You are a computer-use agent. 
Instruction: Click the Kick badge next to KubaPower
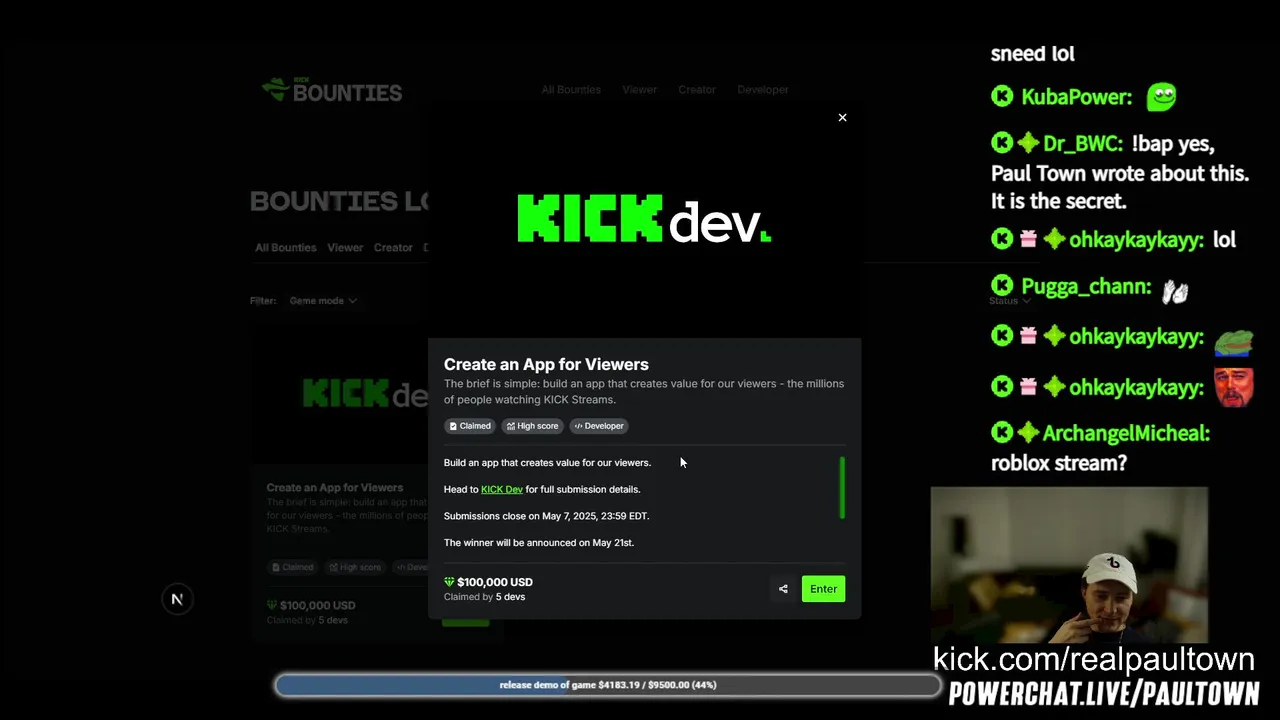[x=1002, y=97]
